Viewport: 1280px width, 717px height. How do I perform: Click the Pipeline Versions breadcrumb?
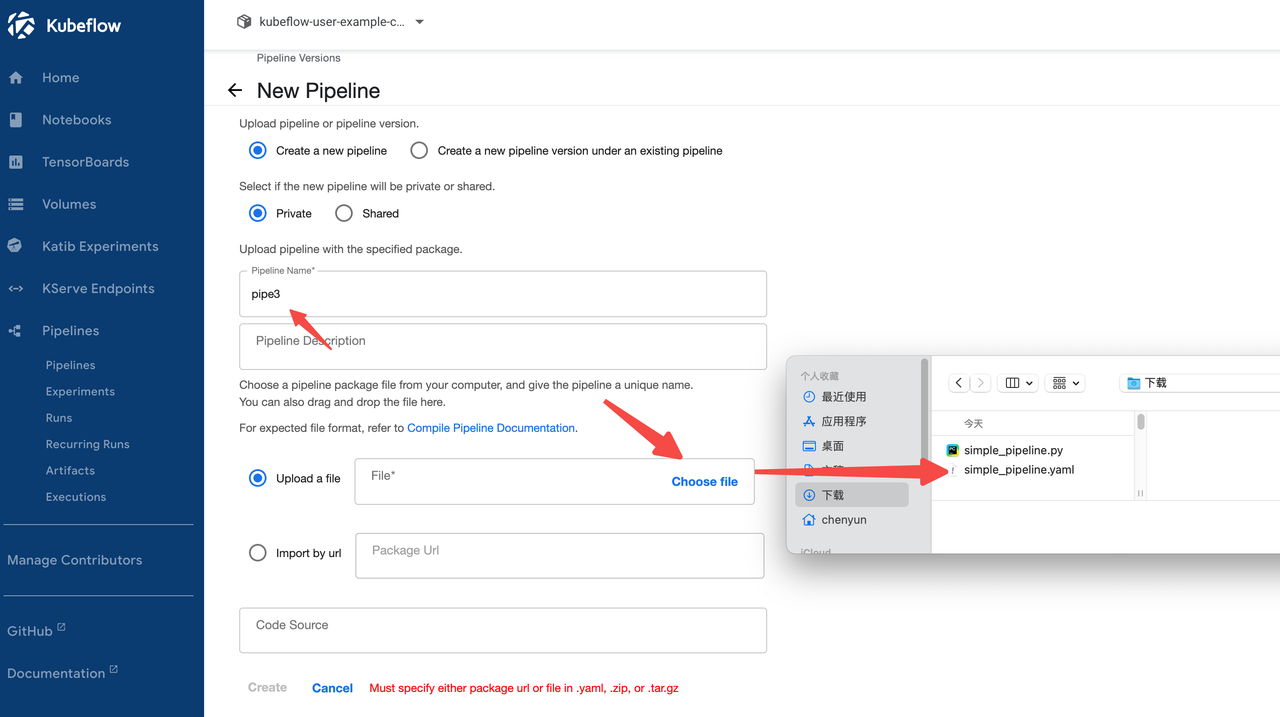click(x=298, y=58)
